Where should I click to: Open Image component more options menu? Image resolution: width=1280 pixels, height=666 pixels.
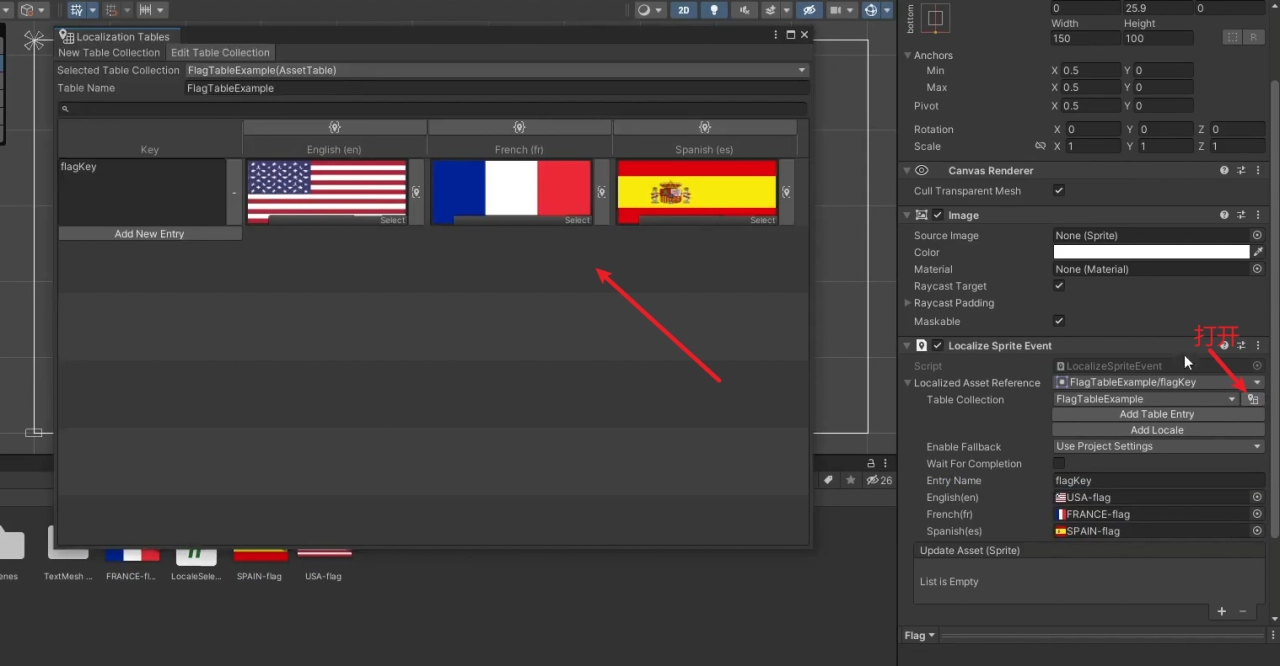[1258, 215]
